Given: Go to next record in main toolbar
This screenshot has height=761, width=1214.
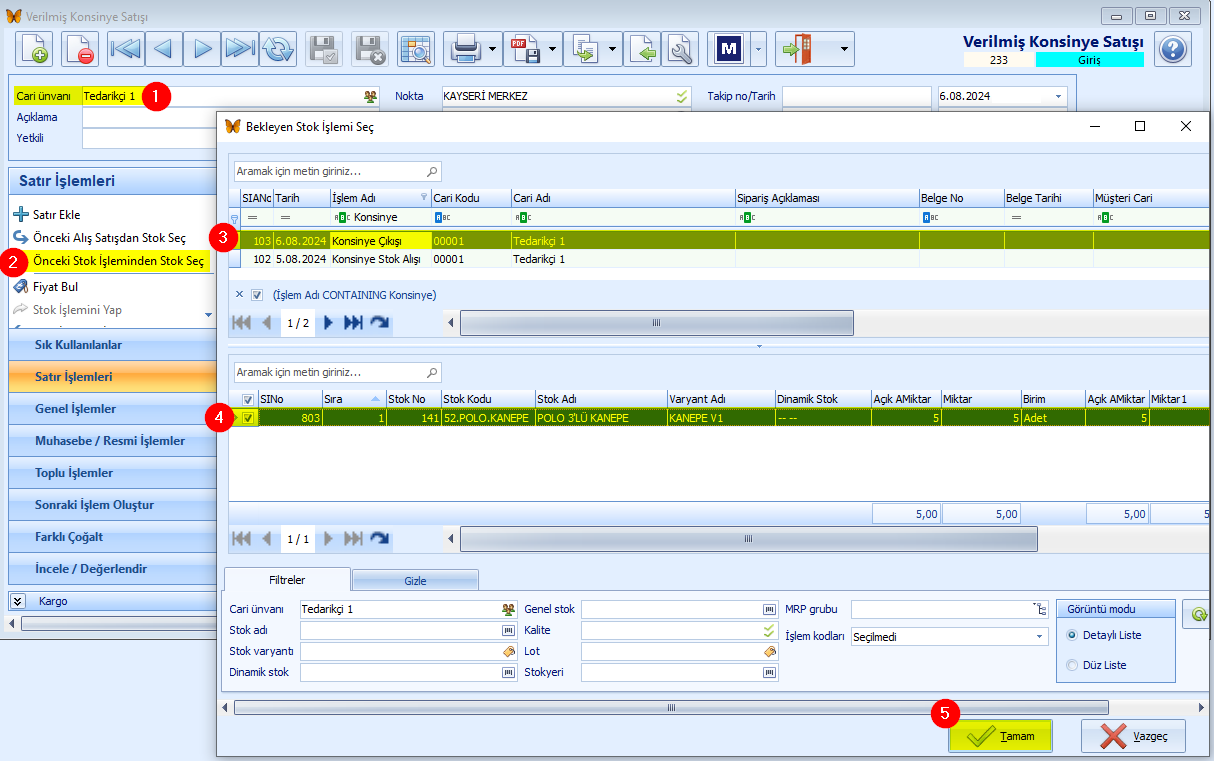Looking at the screenshot, I should (x=202, y=48).
